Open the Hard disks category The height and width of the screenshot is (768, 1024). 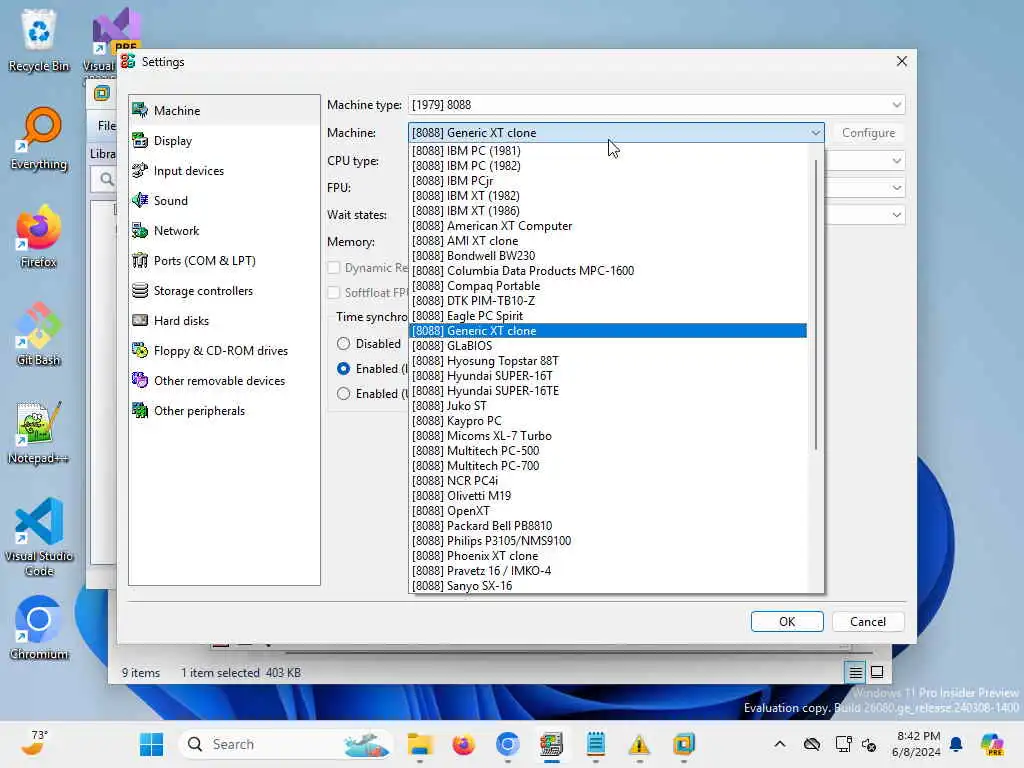pyautogui.click(x=224, y=321)
